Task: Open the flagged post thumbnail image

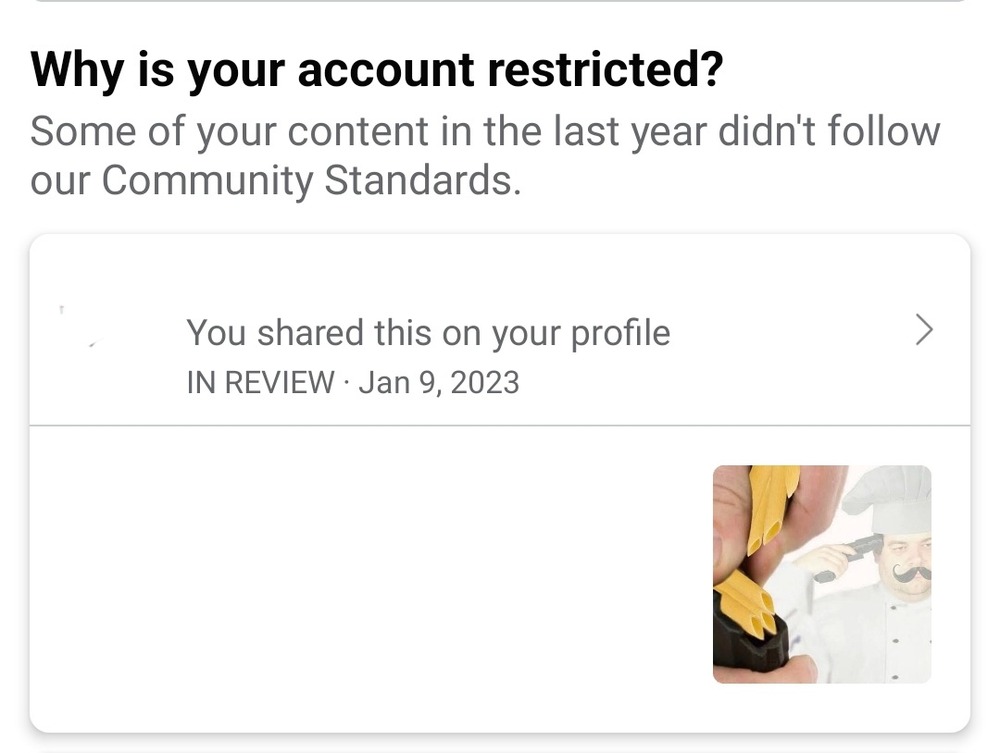Action: (x=821, y=574)
